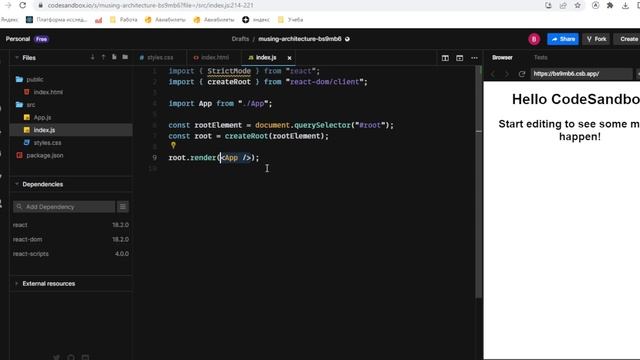Click the Create button
This screenshot has height=360, width=640.
coord(628,39)
